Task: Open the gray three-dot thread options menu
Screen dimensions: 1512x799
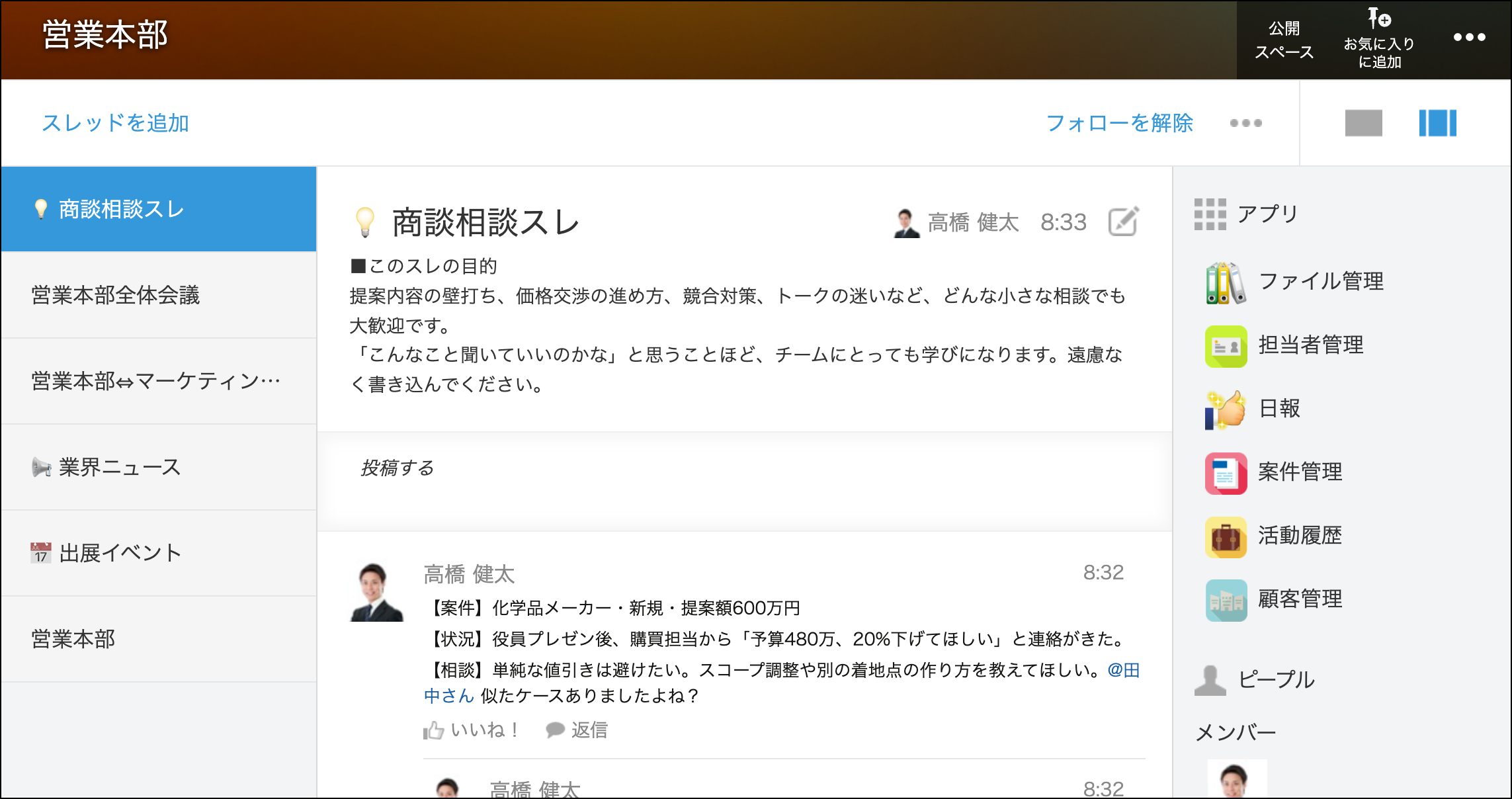Action: pos(1246,123)
